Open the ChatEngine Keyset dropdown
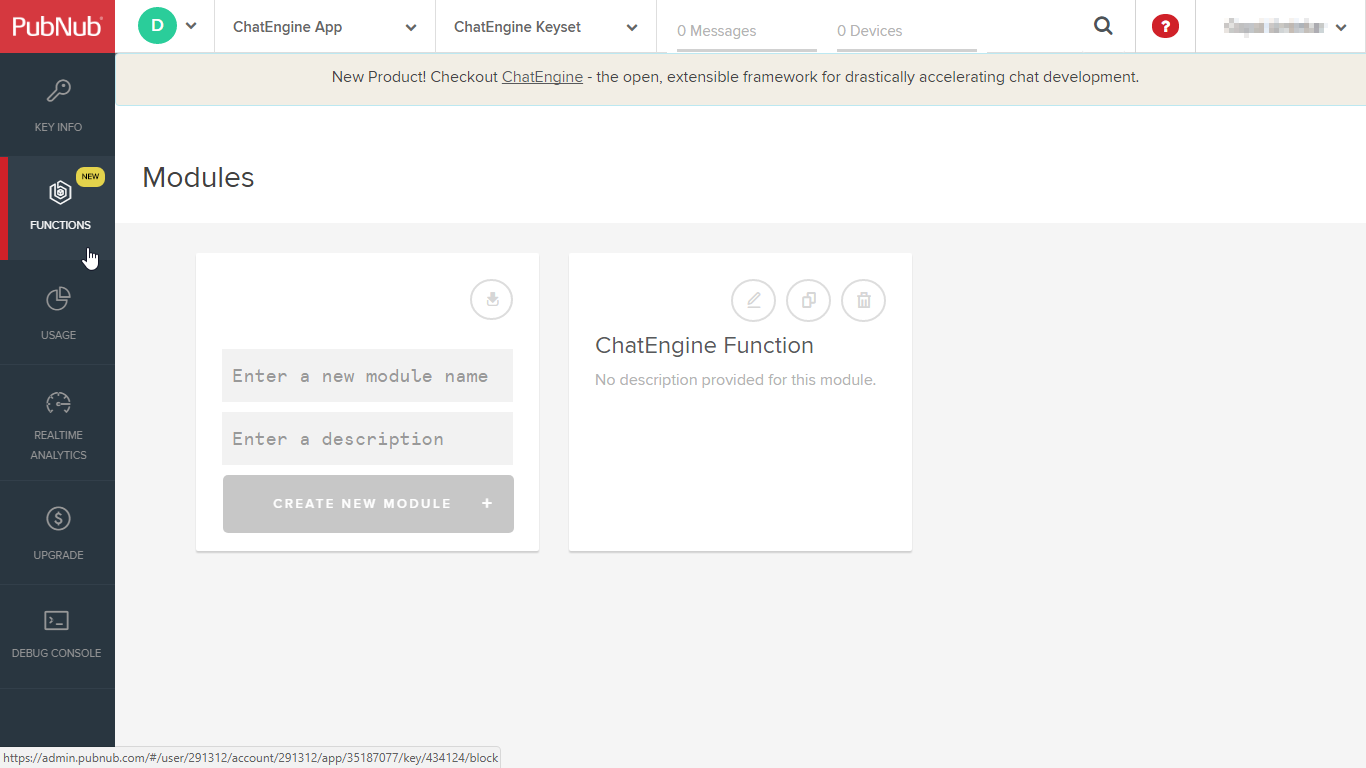Screen dimensions: 1366x768 click(x=546, y=27)
